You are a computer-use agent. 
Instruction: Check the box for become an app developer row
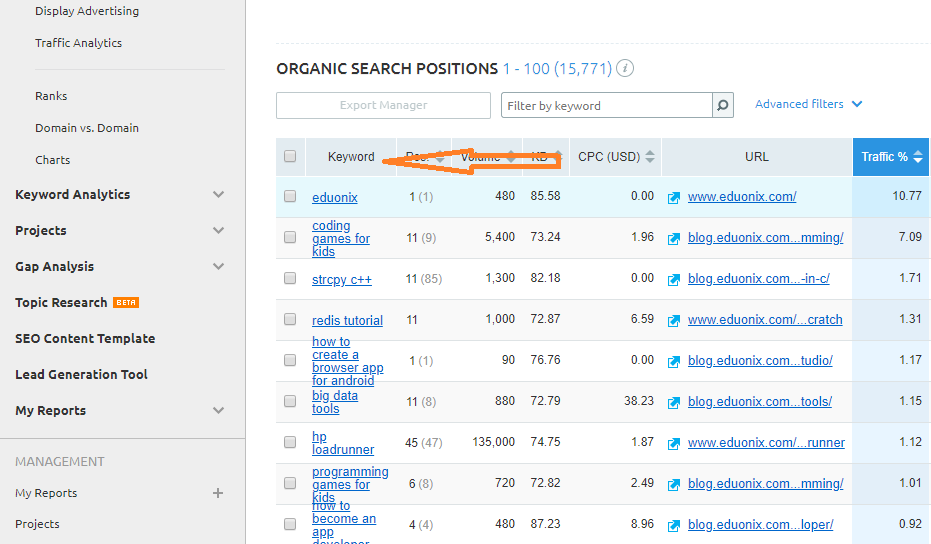click(x=290, y=524)
